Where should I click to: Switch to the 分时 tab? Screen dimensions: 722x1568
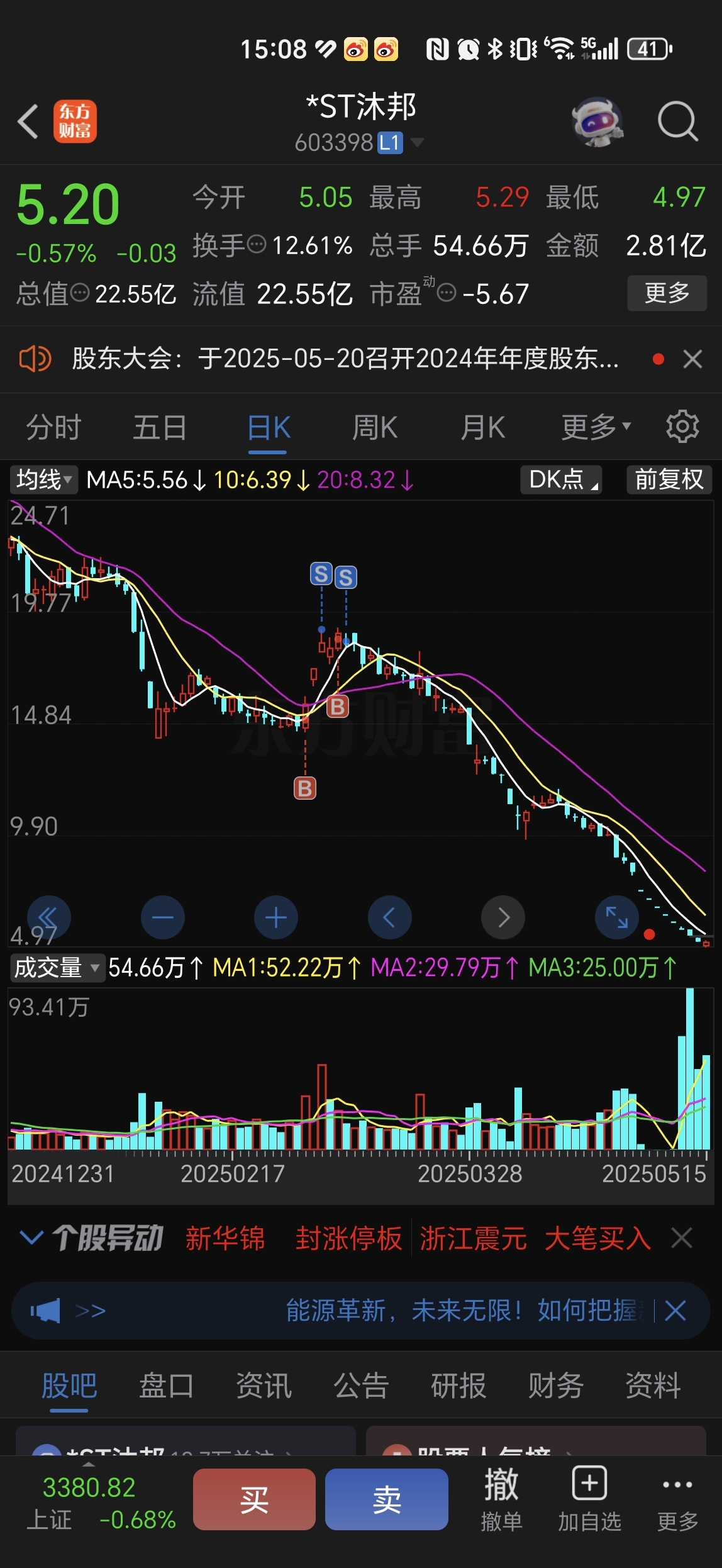pyautogui.click(x=53, y=427)
